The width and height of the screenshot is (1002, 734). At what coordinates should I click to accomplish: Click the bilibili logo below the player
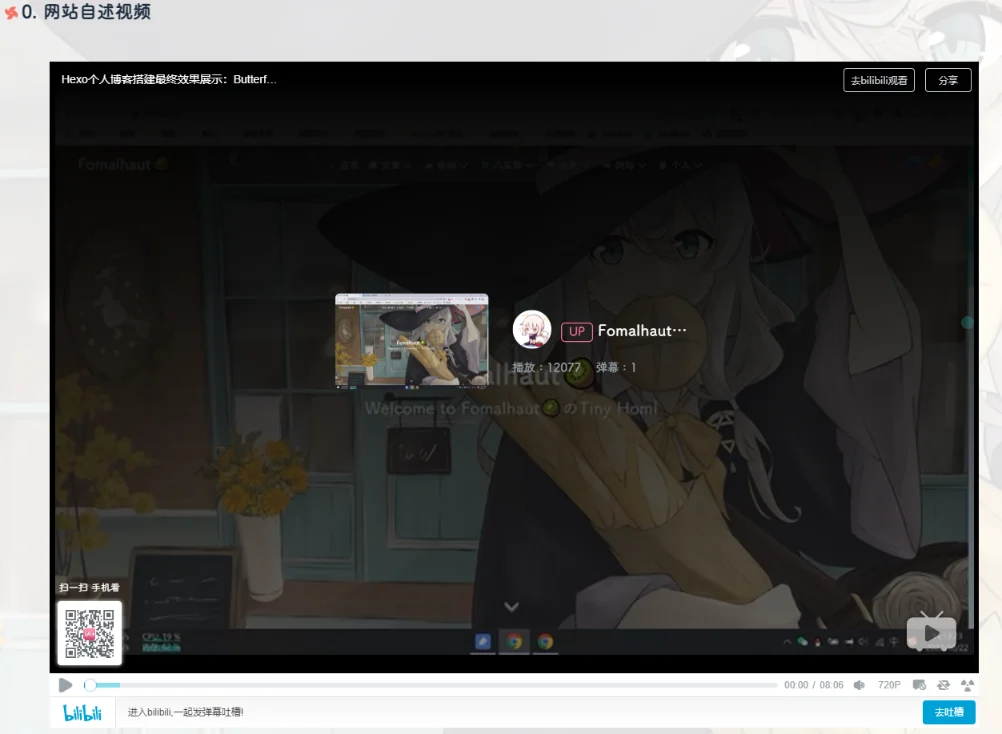coord(82,712)
